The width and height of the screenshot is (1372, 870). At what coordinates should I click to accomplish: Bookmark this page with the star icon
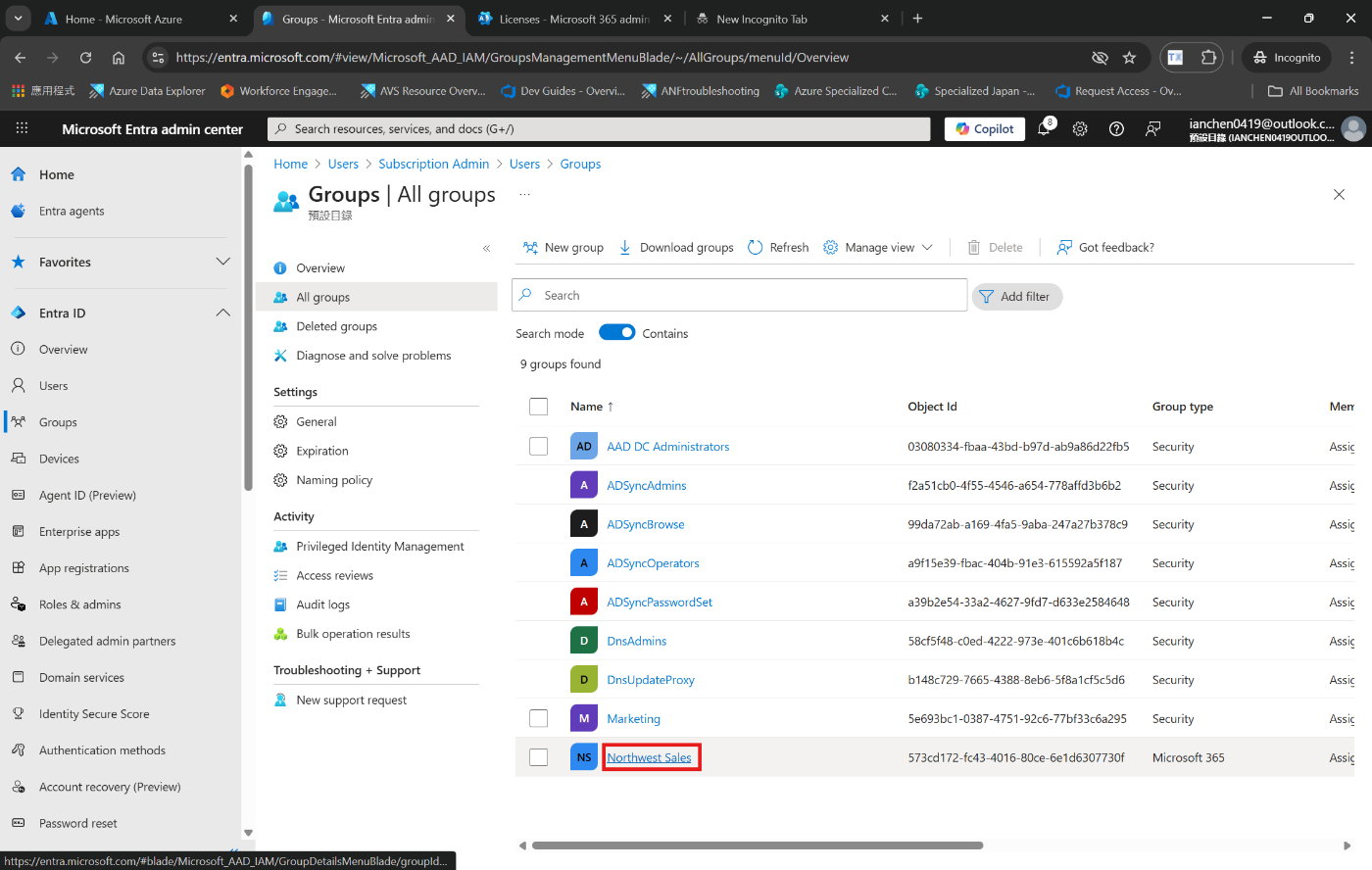pos(1129,58)
